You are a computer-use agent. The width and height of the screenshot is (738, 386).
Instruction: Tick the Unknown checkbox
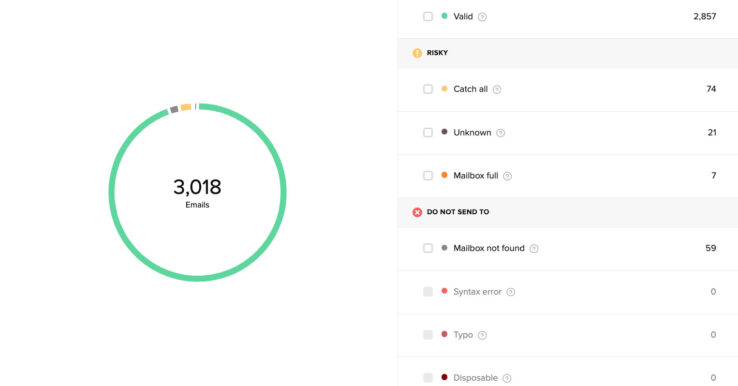click(428, 132)
